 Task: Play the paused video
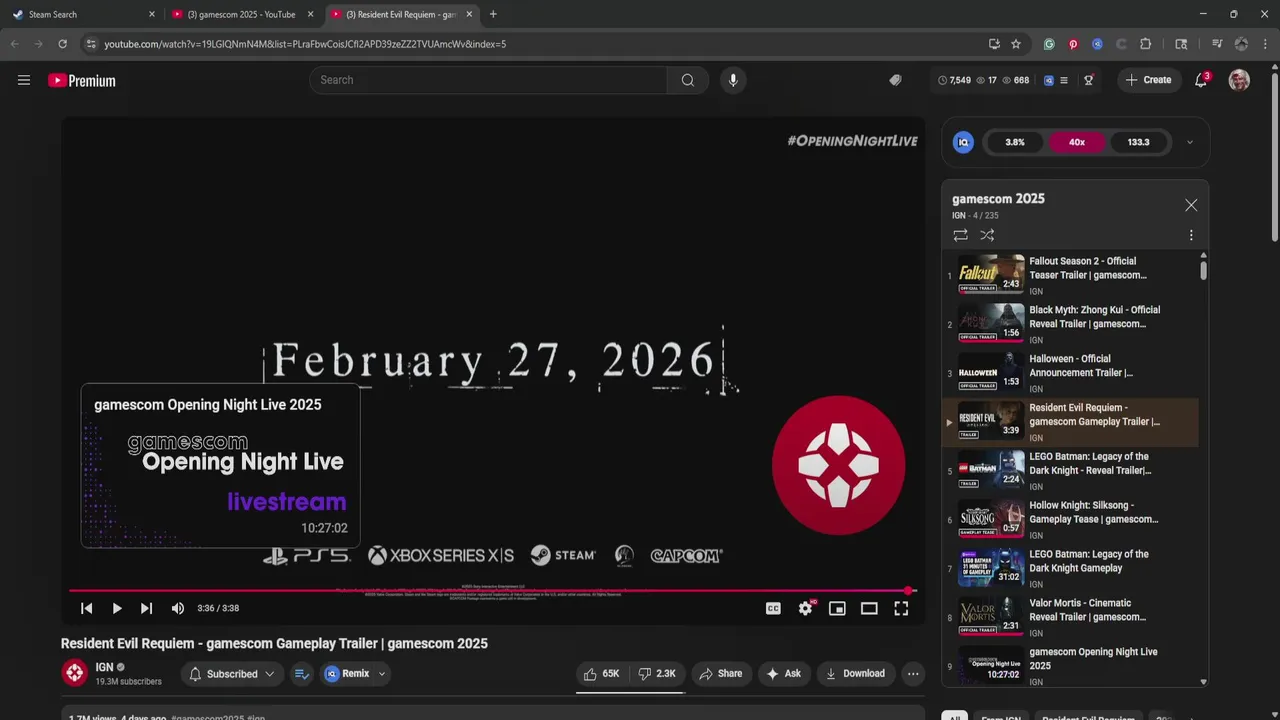click(x=117, y=608)
